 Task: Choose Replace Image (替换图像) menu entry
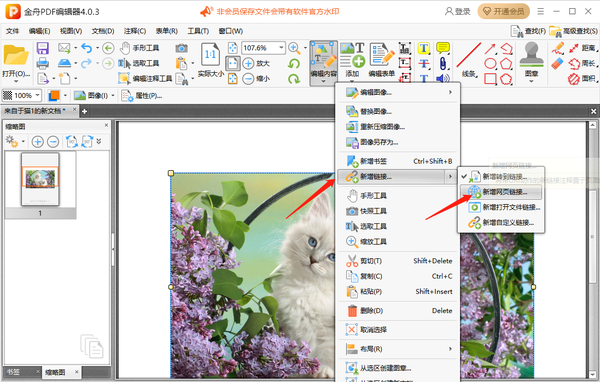tap(398, 111)
